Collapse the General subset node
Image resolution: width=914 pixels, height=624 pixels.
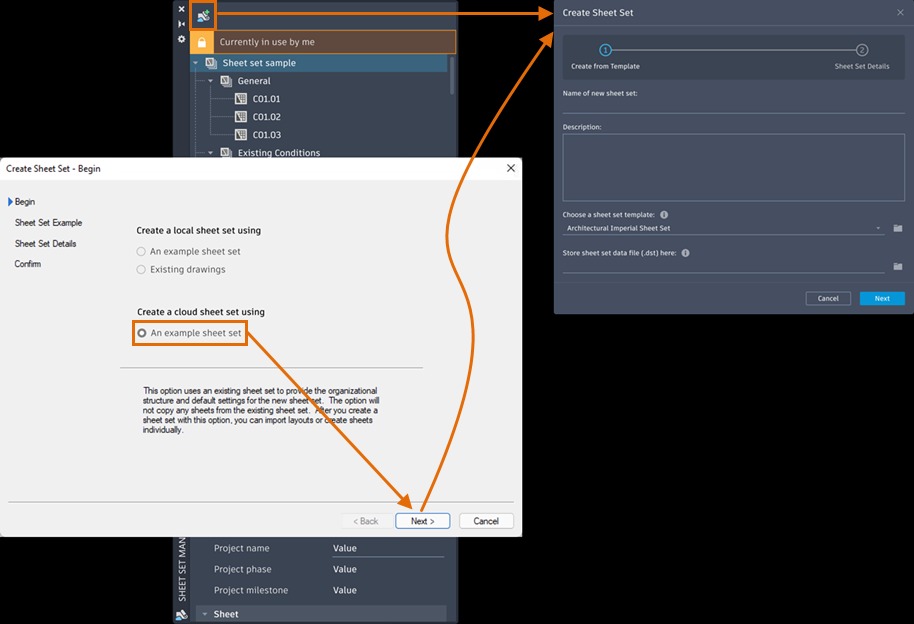pyautogui.click(x=210, y=81)
